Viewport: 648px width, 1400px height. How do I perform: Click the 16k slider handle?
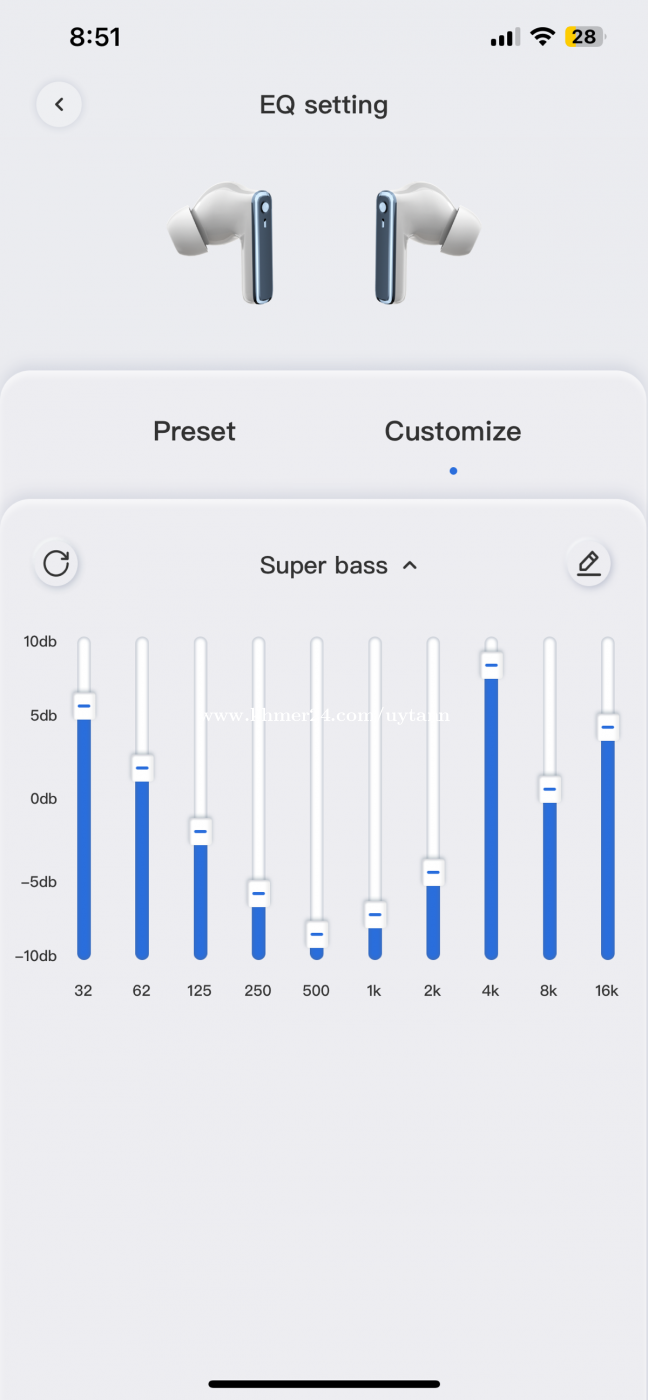607,727
